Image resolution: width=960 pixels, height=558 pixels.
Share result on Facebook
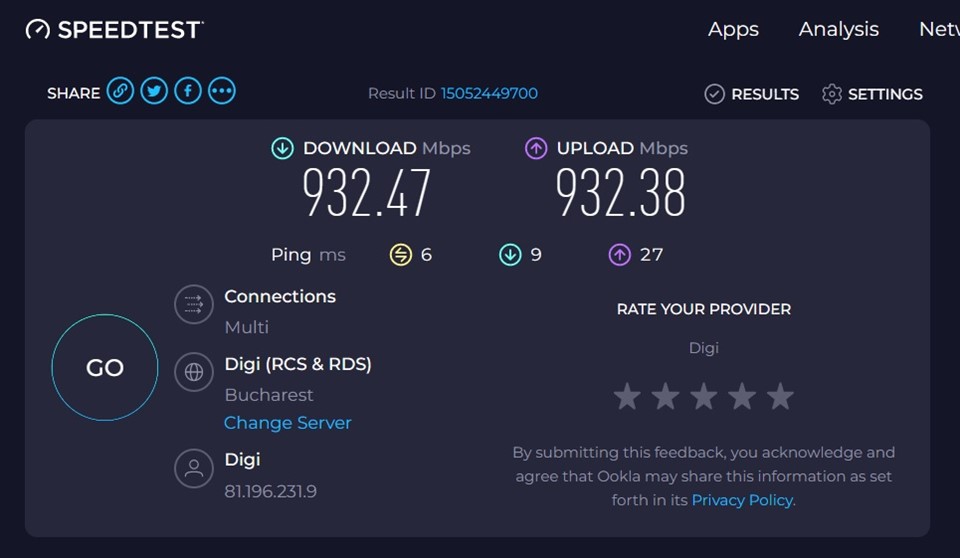188,92
